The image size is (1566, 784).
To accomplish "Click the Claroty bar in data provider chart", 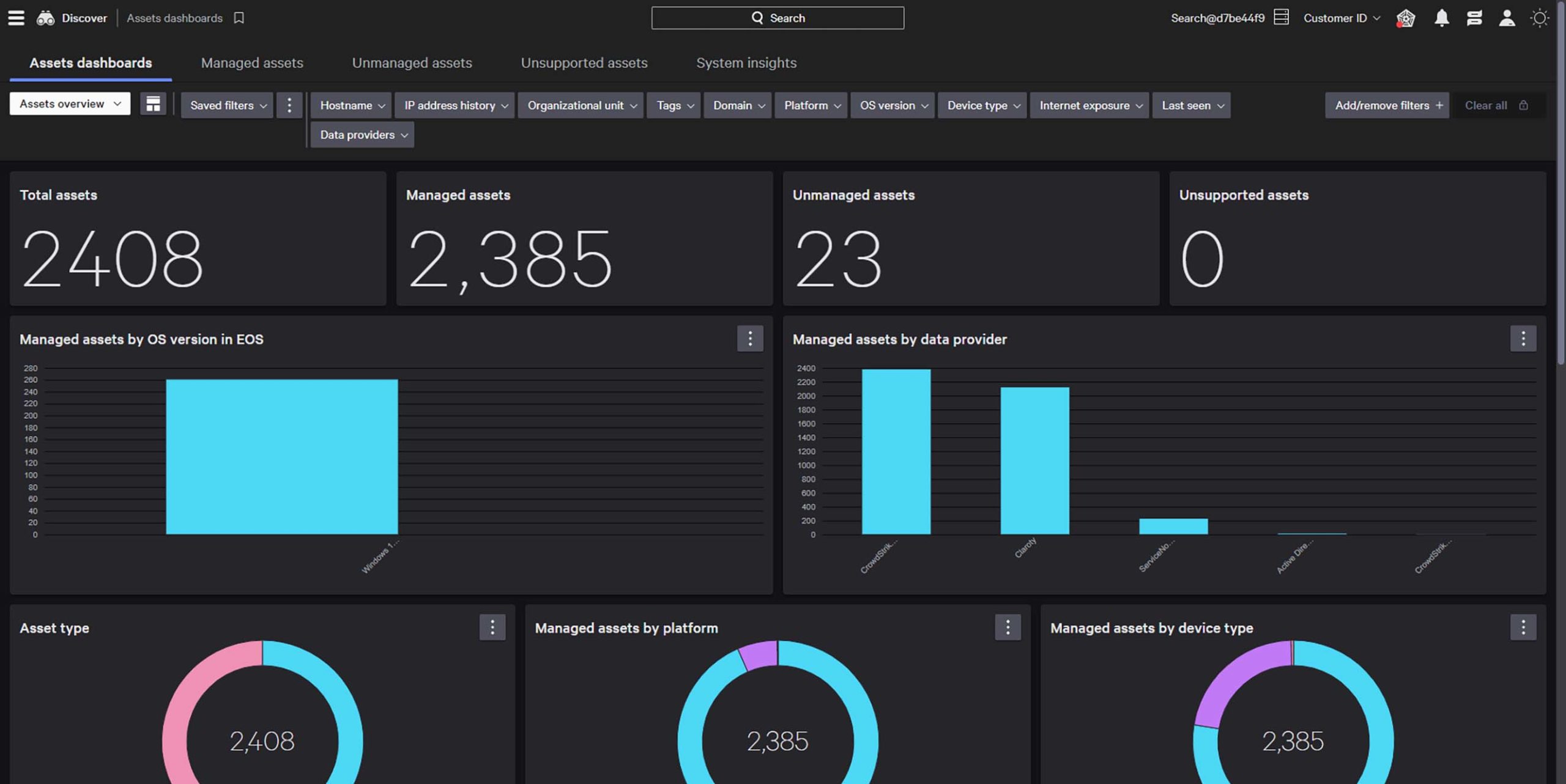I will click(x=1034, y=460).
